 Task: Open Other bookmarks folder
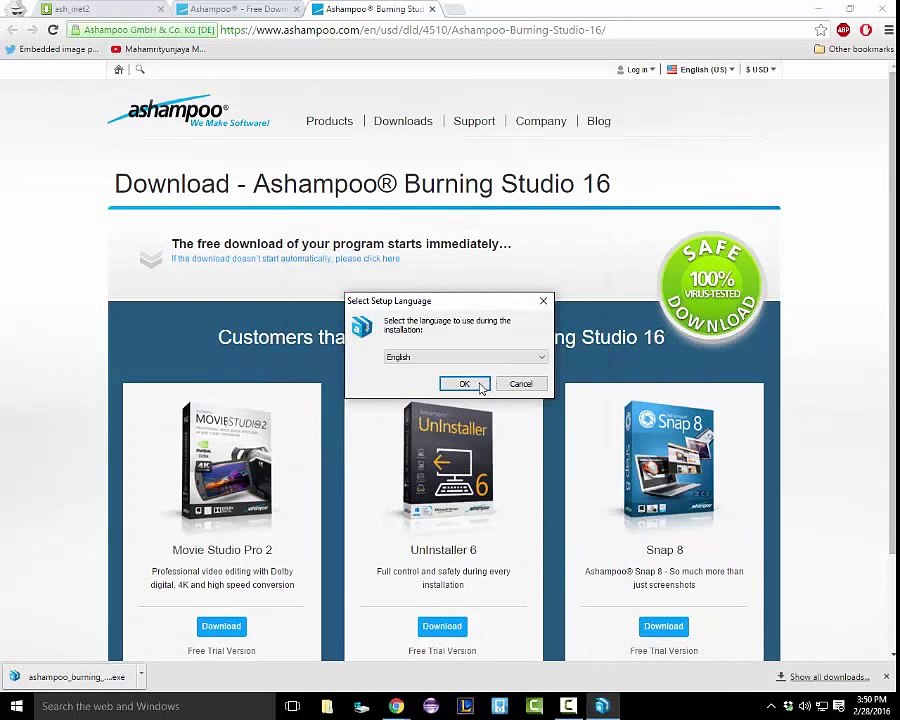point(854,49)
